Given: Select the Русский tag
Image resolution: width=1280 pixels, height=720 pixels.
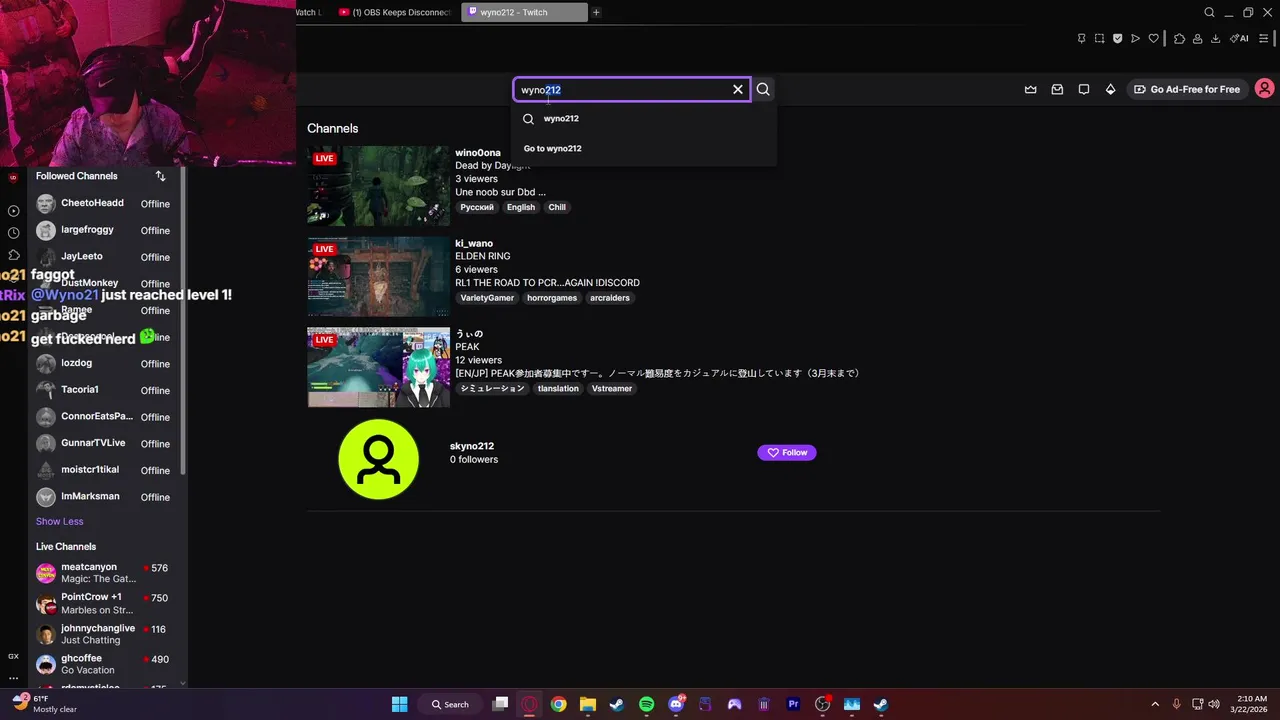Looking at the screenshot, I should [477, 207].
